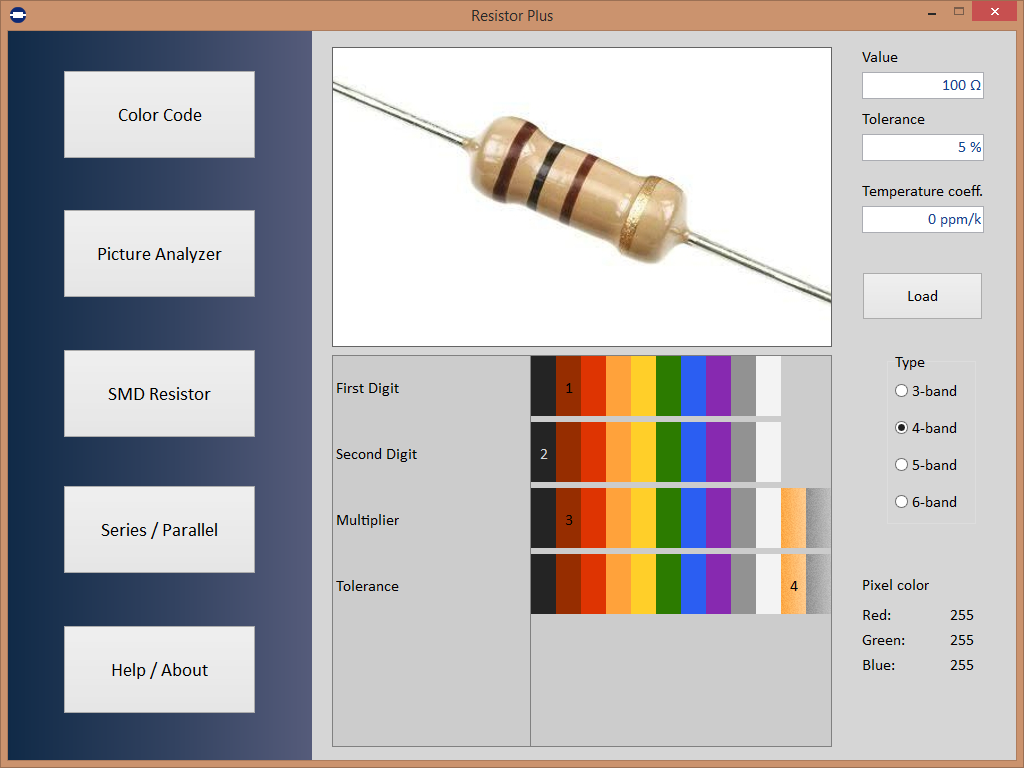Pick green swatch in Second Digit row
Screen dimensions: 1024x768
click(669, 452)
